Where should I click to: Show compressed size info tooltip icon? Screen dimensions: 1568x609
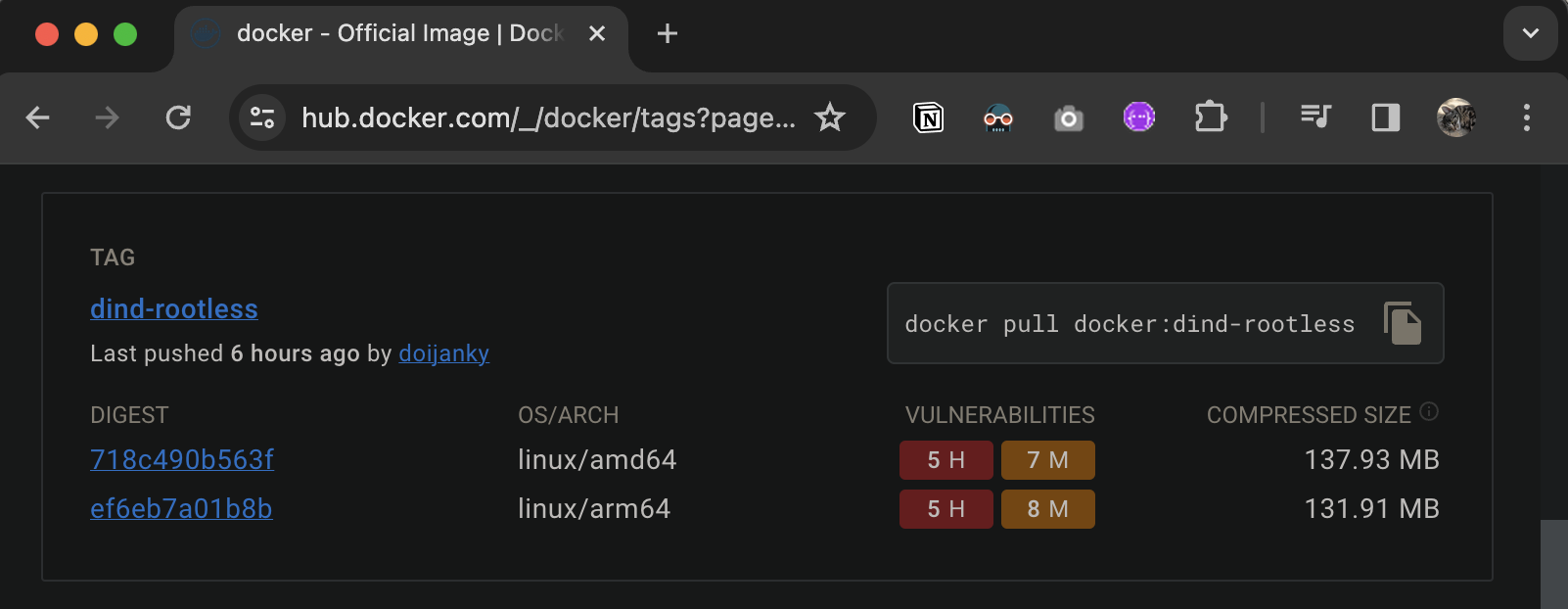click(1429, 411)
